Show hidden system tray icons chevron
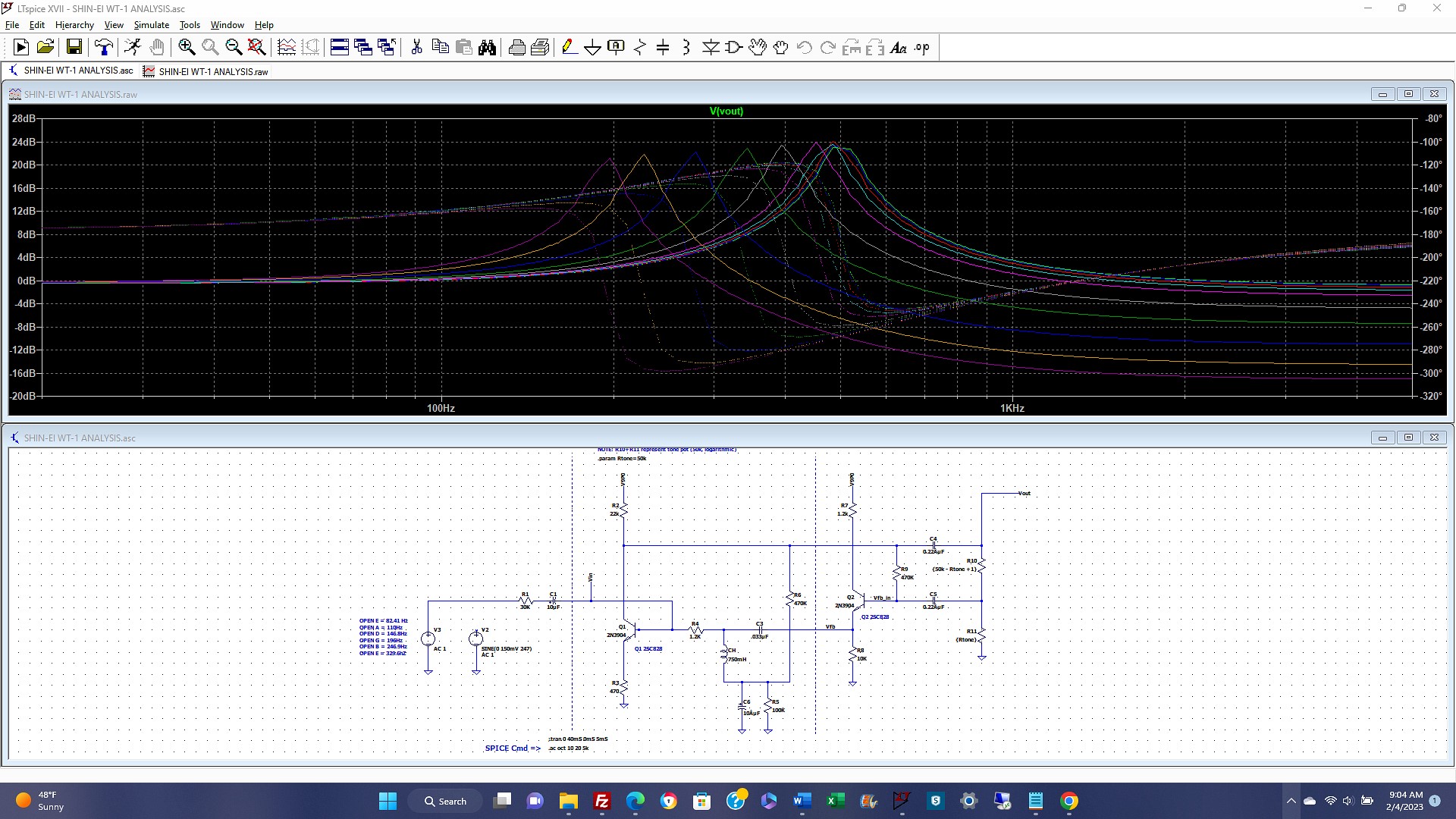The width and height of the screenshot is (1456, 819). (x=1291, y=801)
